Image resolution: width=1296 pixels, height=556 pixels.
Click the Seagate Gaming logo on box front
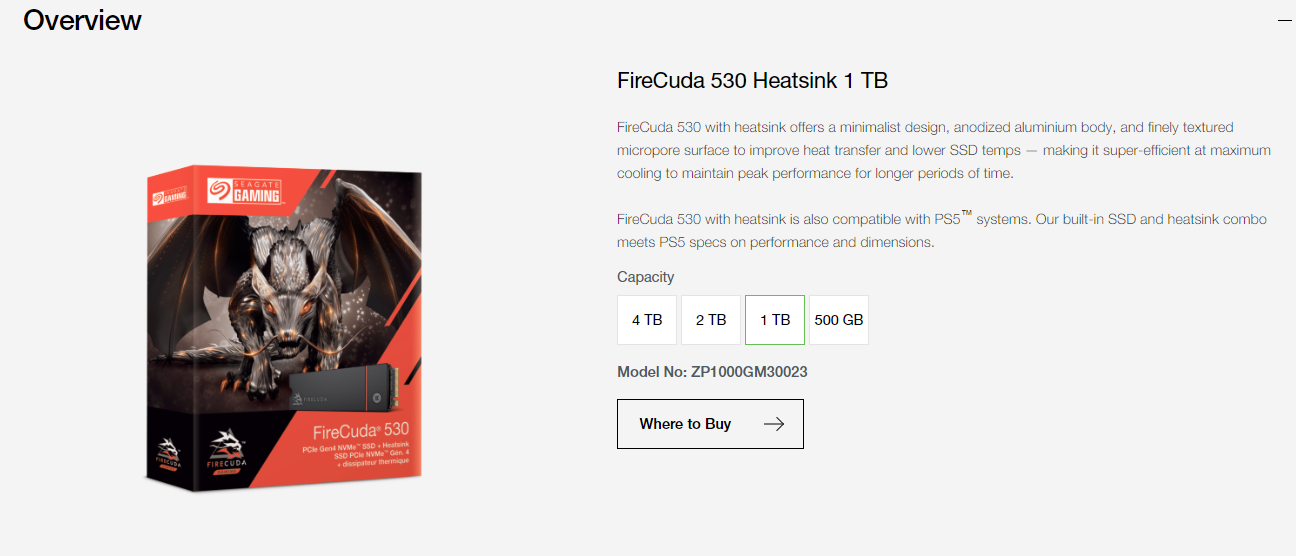coord(243,189)
